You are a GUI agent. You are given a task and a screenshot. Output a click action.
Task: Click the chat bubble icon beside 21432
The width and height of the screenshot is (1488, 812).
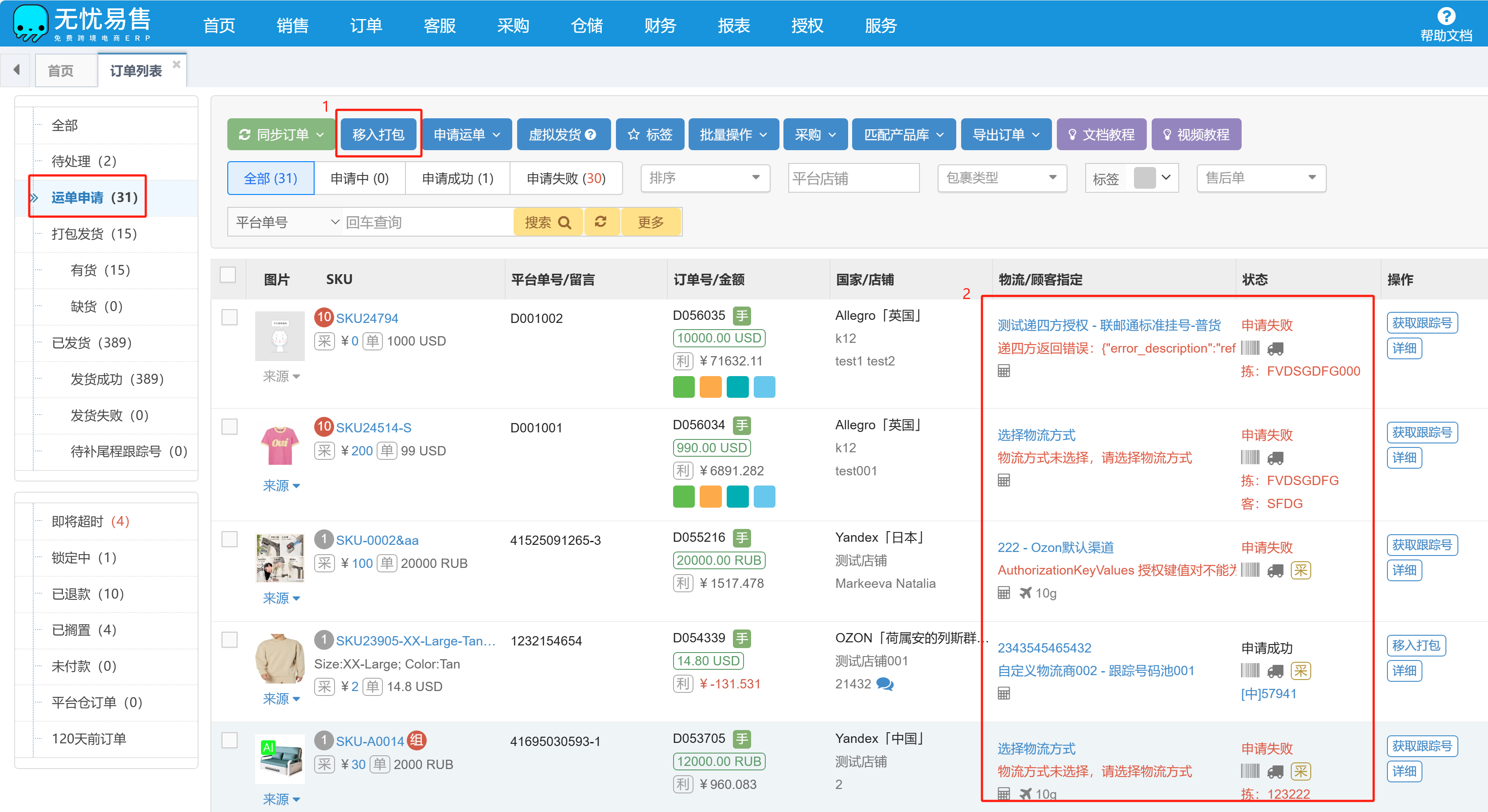(x=884, y=684)
